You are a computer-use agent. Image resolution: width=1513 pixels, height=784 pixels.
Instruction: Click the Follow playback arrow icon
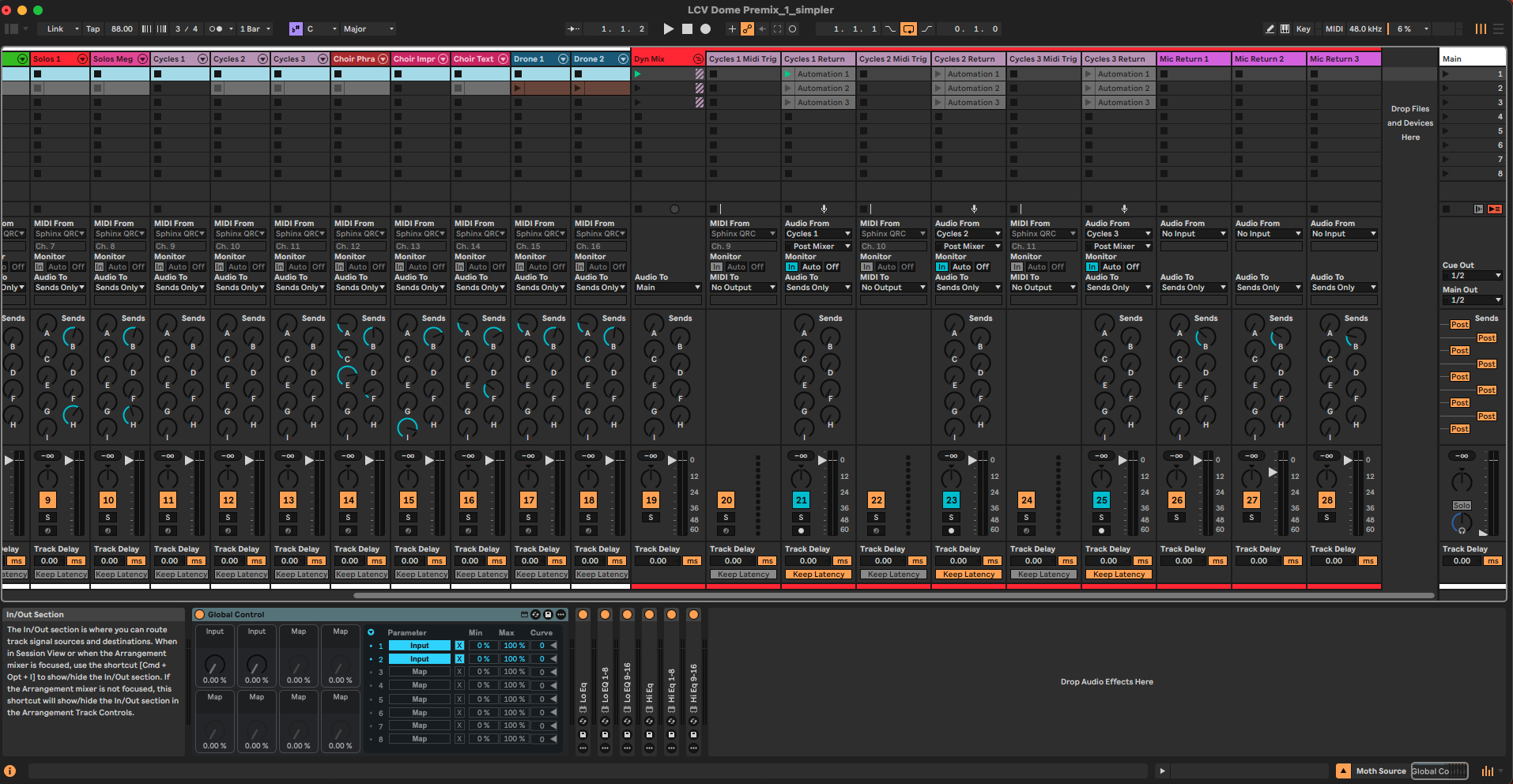pos(574,29)
